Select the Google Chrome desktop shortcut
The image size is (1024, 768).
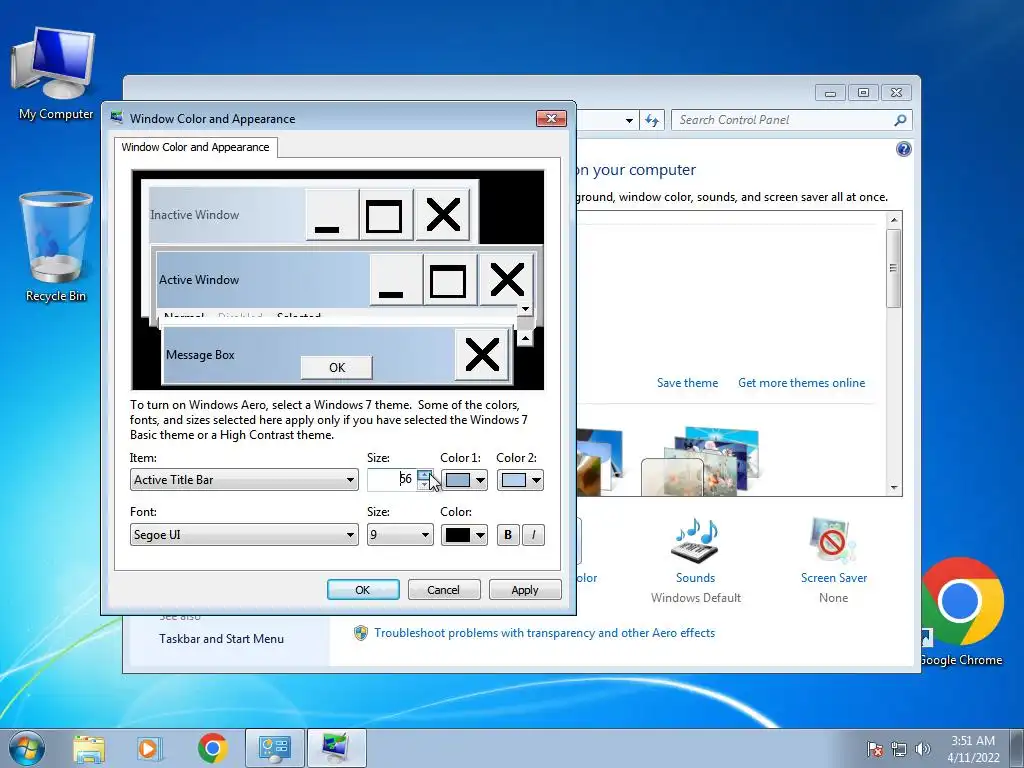pos(962,612)
